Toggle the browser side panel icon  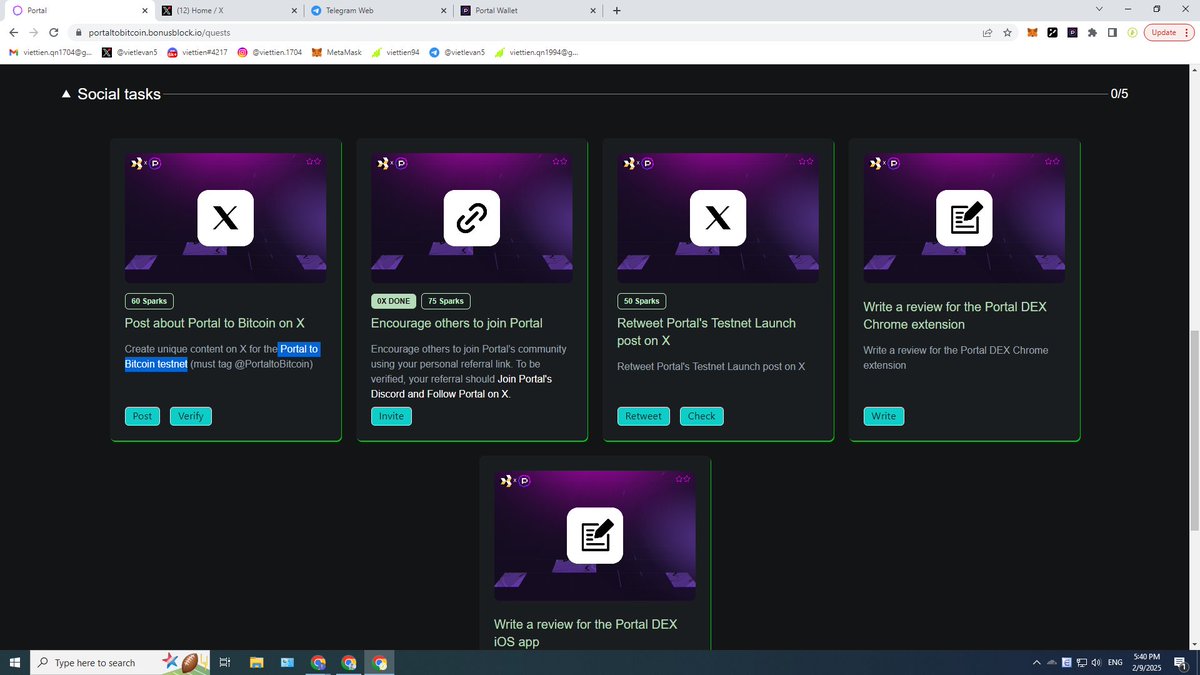[1113, 32]
